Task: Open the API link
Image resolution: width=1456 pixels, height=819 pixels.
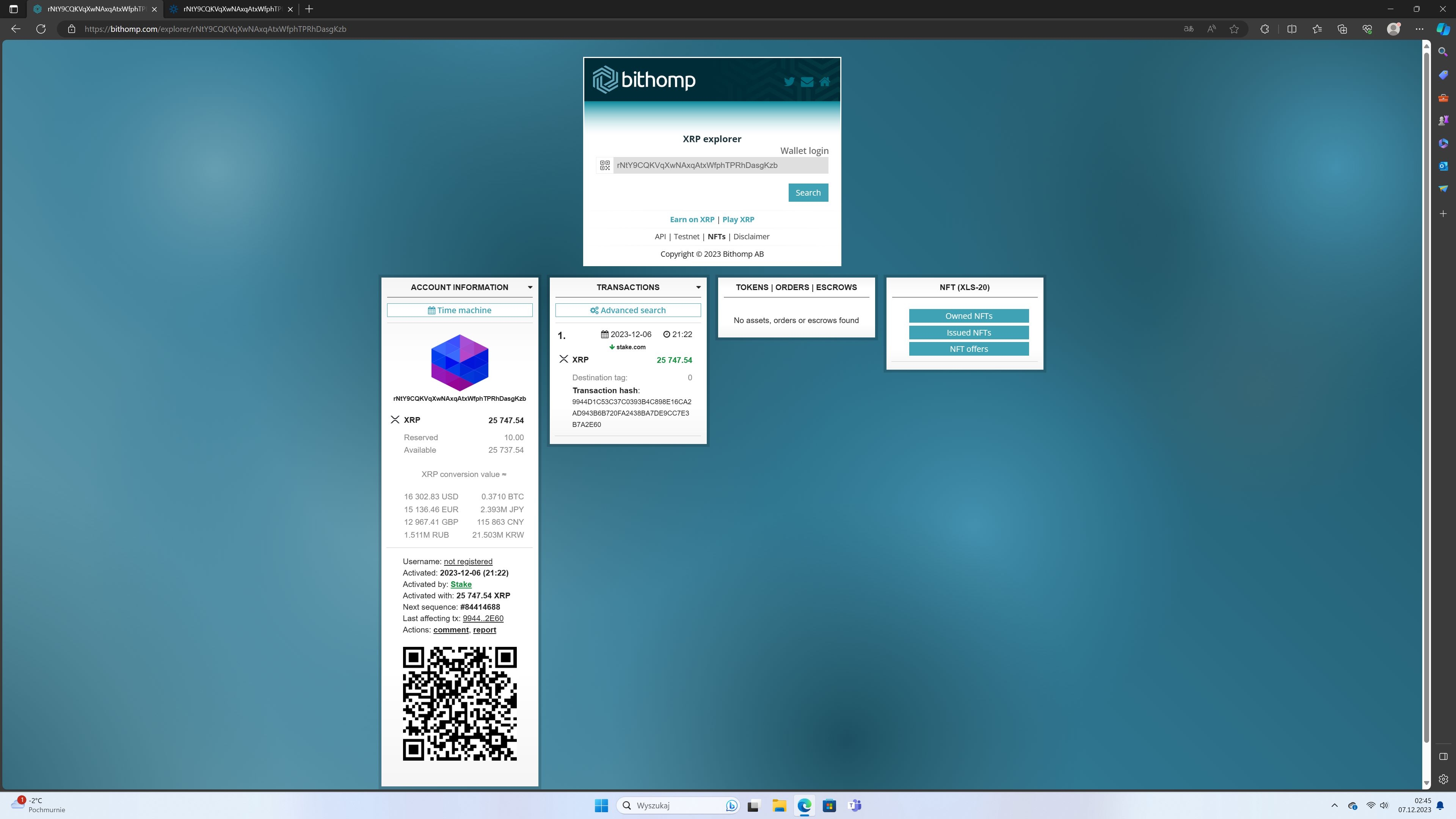Action: [660, 236]
